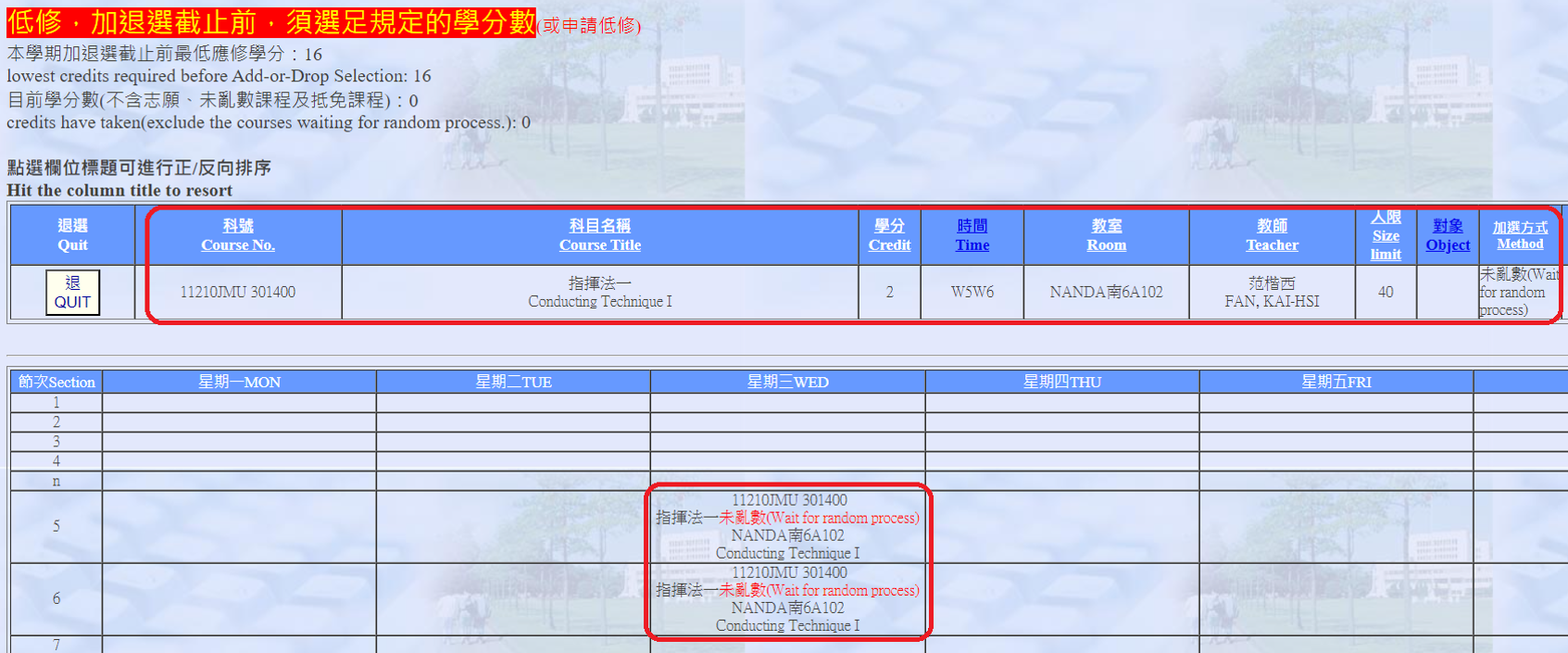The width and height of the screenshot is (1568, 653).
Task: Click the course title 指揮法一 in the course list row
Action: (600, 283)
